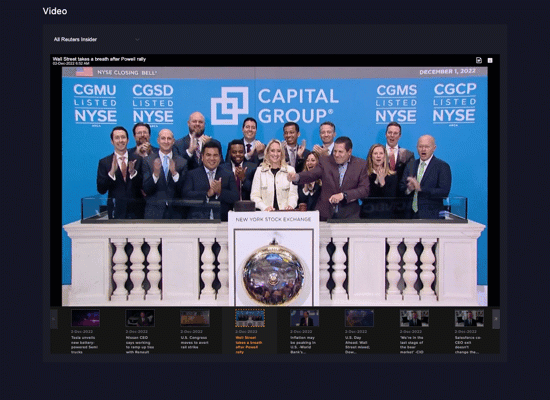Go to next thumbnails with right carousel arrow
This screenshot has width=550, height=400.
click(496, 319)
